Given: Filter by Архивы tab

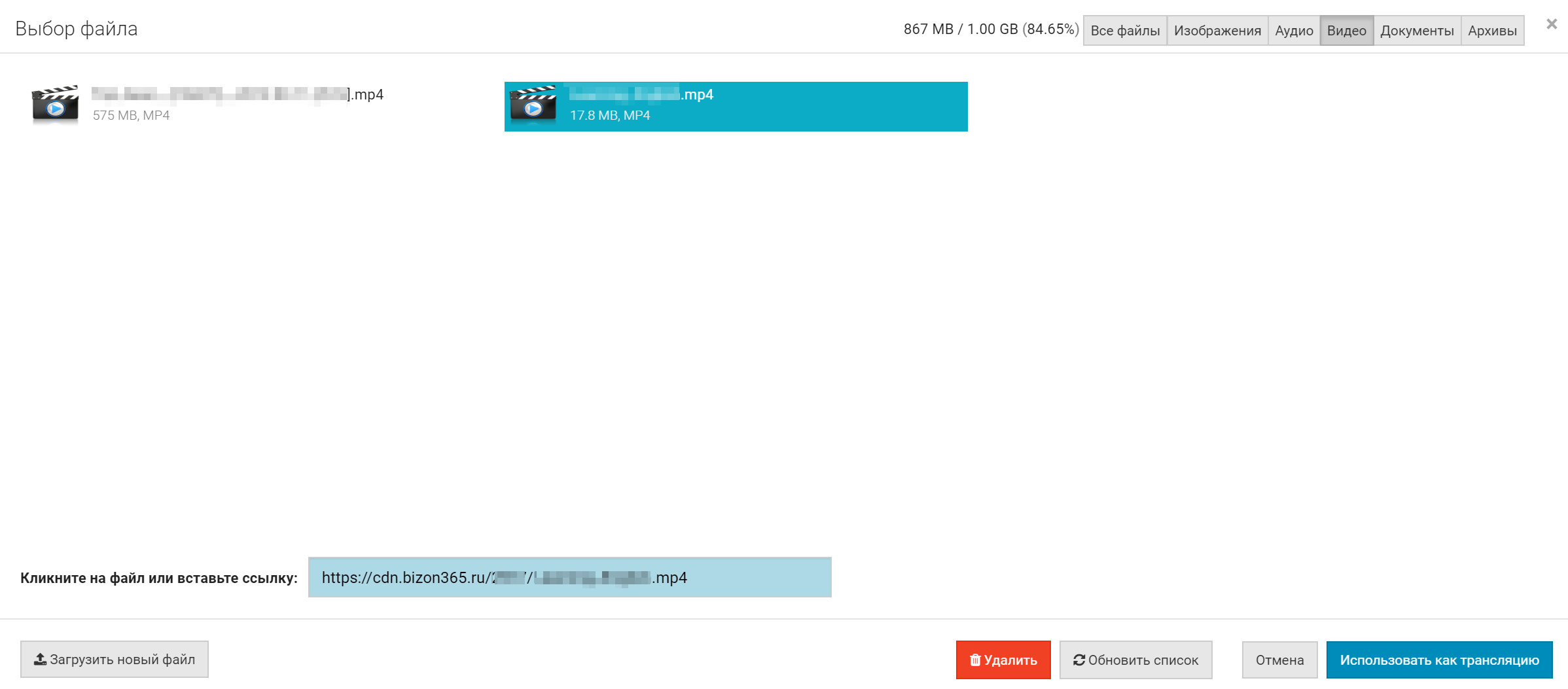Looking at the screenshot, I should click(1492, 31).
